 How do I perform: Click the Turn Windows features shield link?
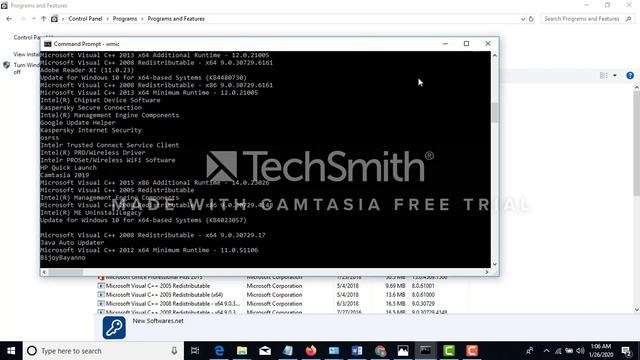pos(7,65)
